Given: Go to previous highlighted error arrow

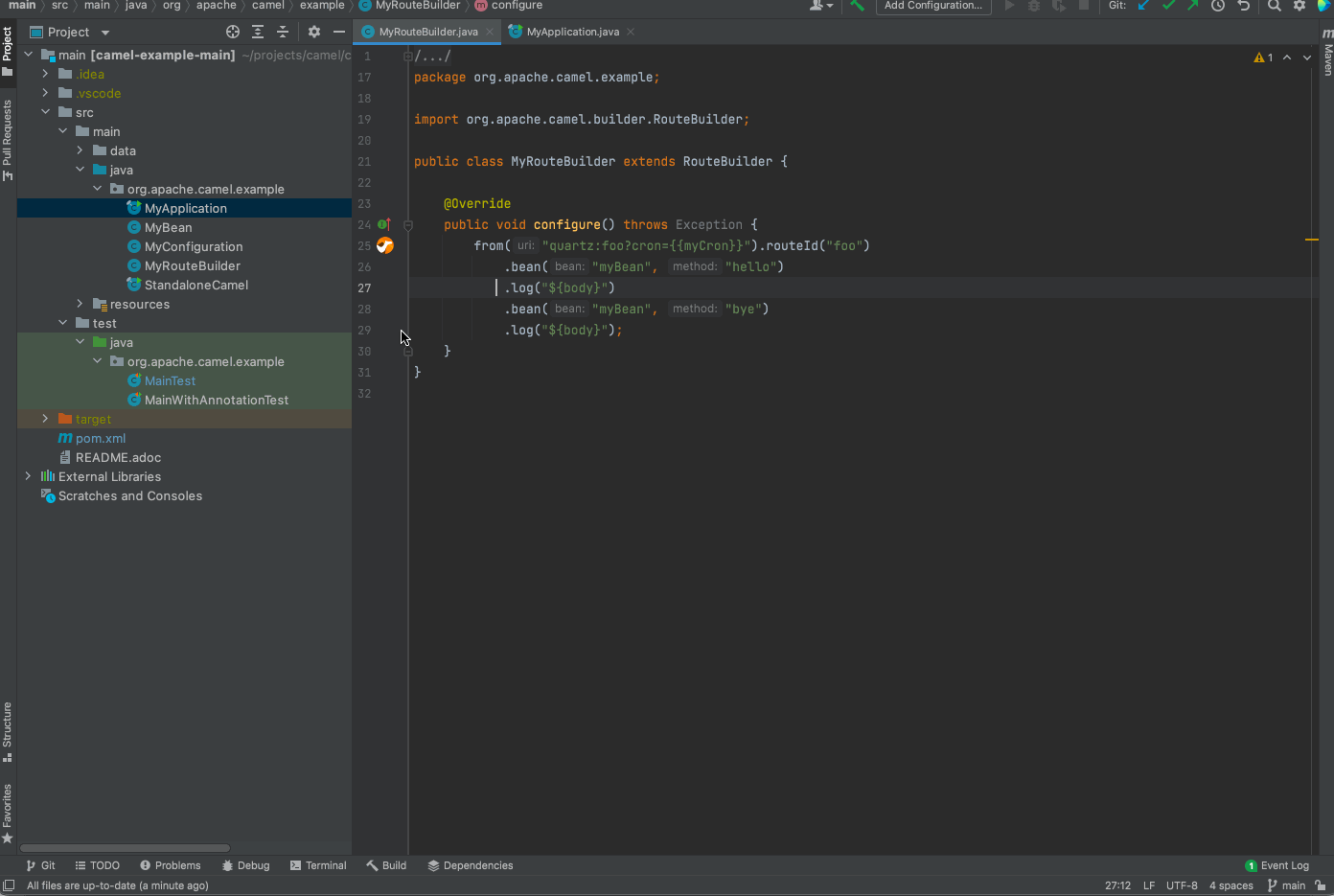Looking at the screenshot, I should (1287, 57).
